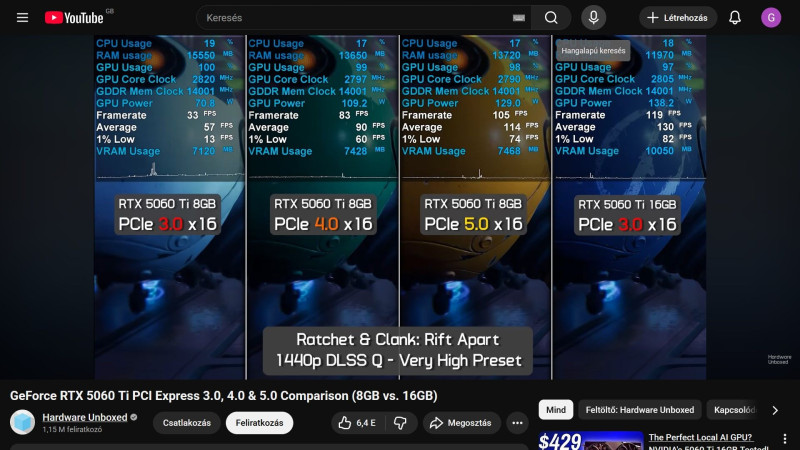Click the magnifier search button
The image size is (800, 450).
point(551,18)
